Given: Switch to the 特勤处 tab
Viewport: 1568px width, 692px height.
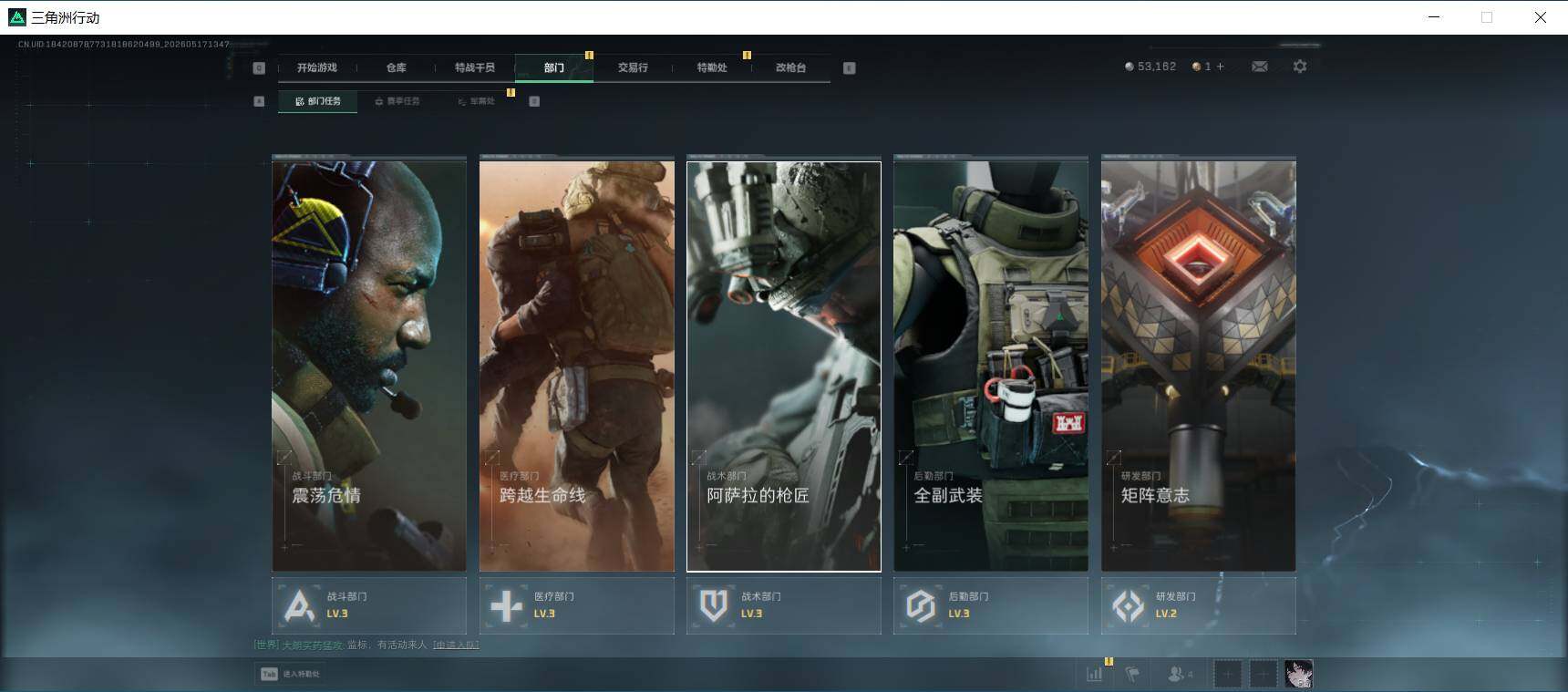Looking at the screenshot, I should pyautogui.click(x=712, y=67).
